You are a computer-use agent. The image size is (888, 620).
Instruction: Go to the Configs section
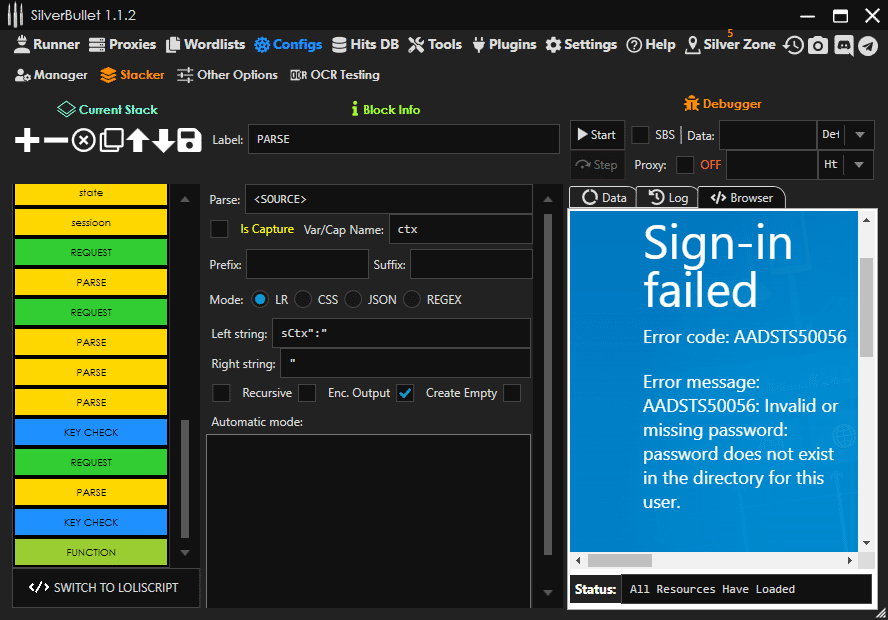pos(288,44)
